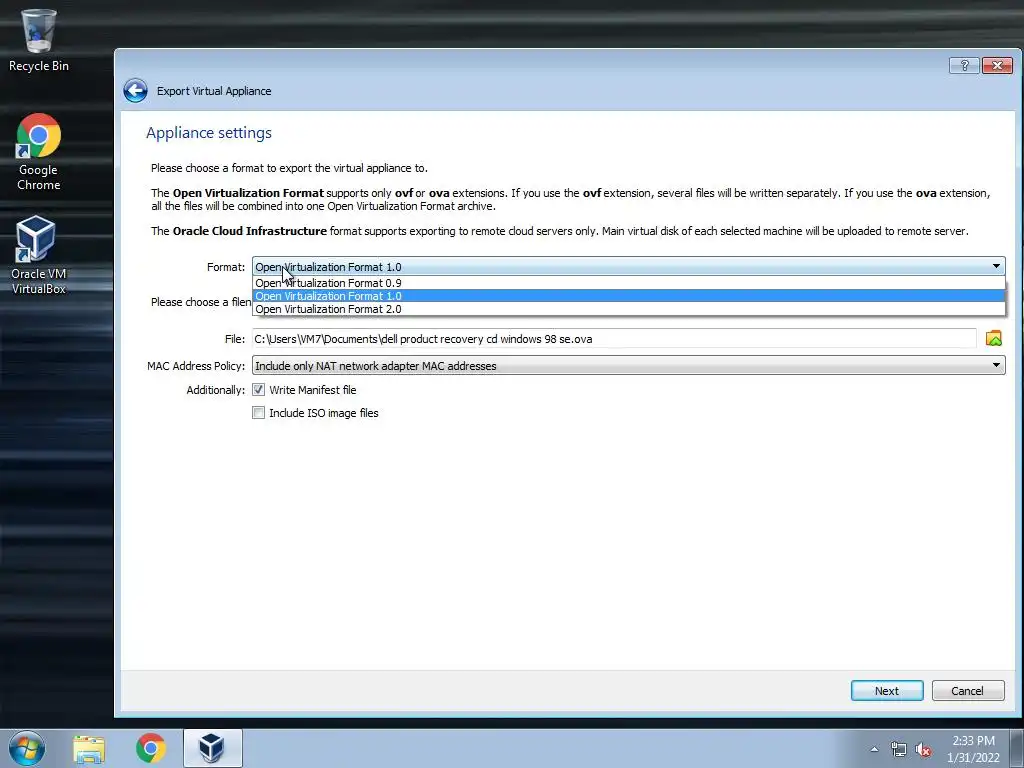Click the help question mark button
The image size is (1024, 768).
(x=964, y=65)
